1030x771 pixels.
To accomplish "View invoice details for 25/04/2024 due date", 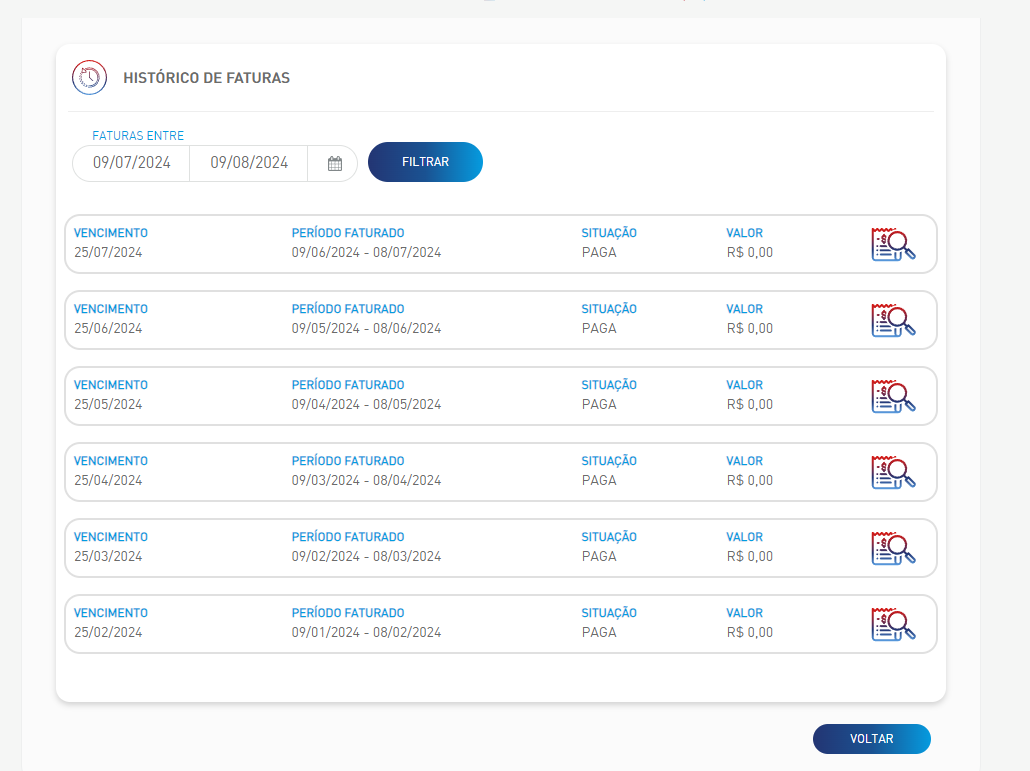I will click(x=893, y=472).
